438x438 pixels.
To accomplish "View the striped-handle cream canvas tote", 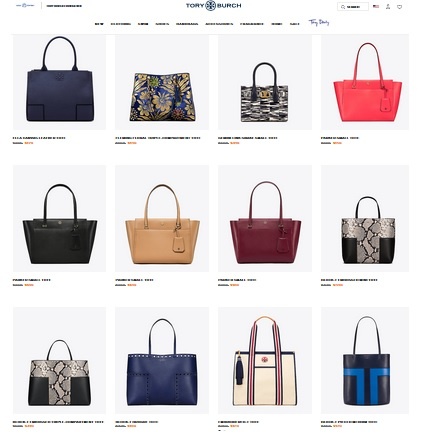I will point(265,360).
